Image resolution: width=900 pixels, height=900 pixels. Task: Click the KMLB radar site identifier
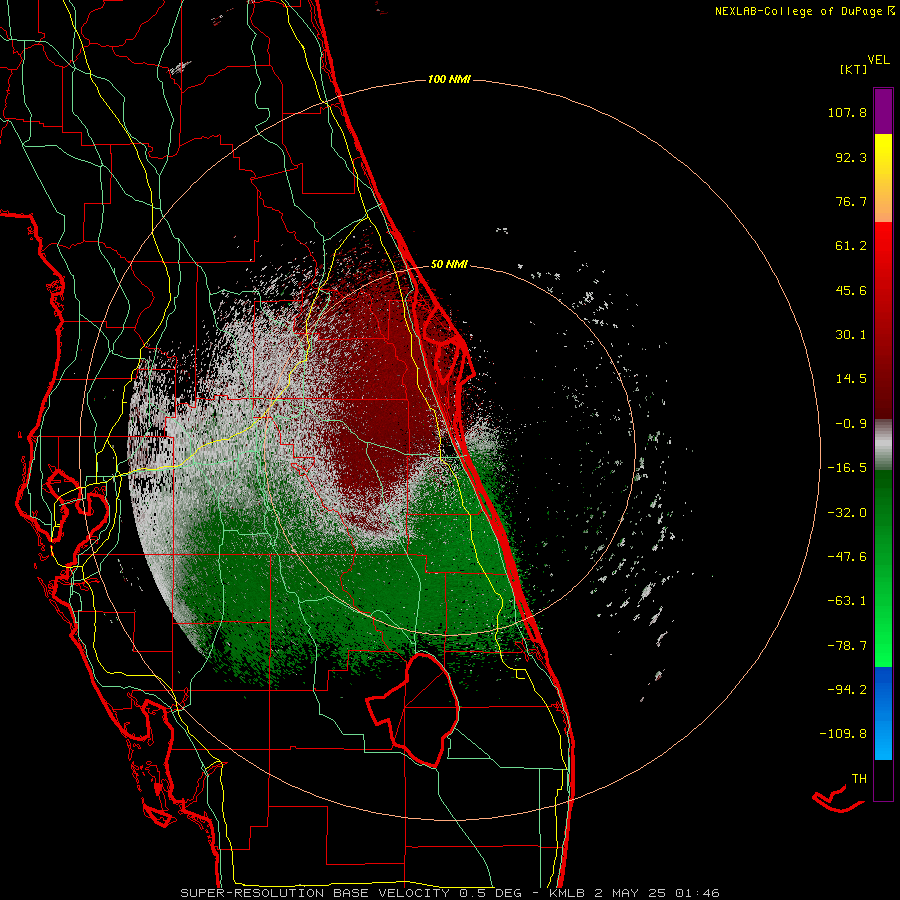point(567,893)
